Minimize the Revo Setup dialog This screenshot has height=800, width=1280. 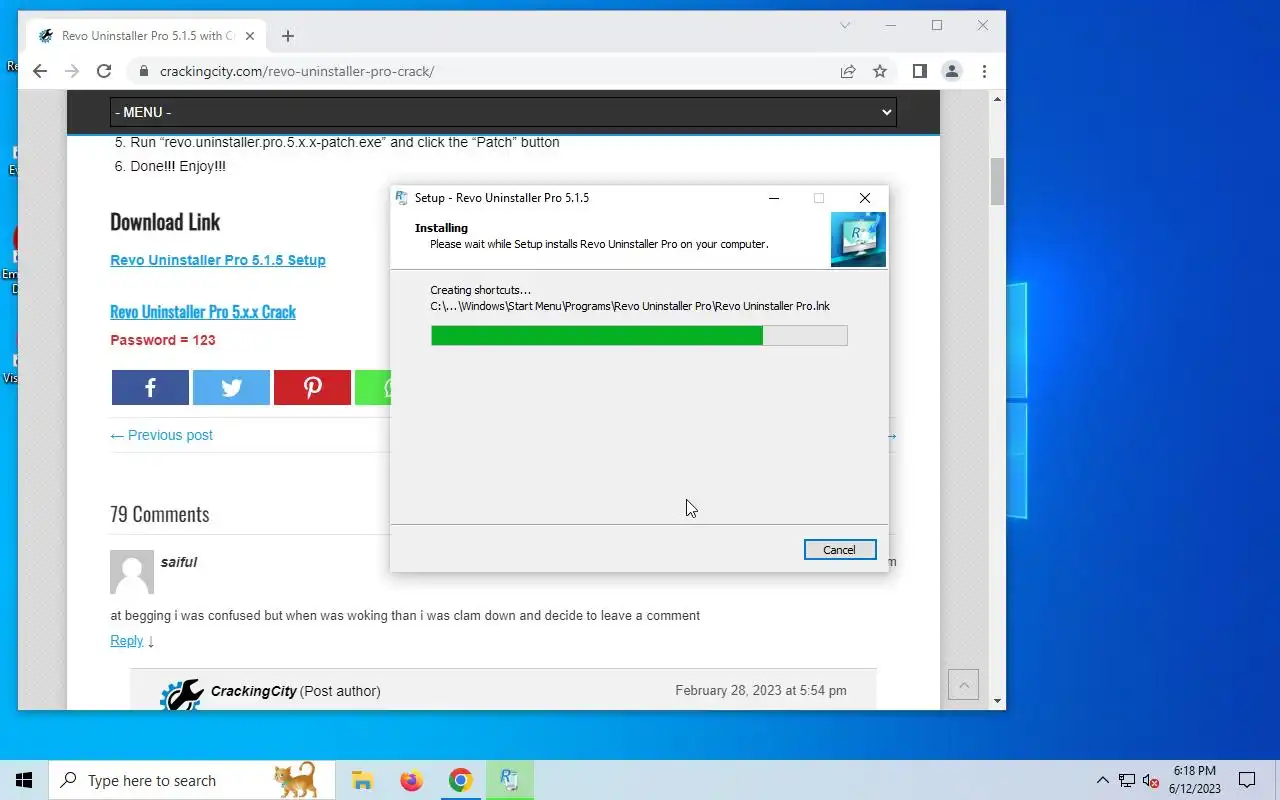(x=774, y=198)
